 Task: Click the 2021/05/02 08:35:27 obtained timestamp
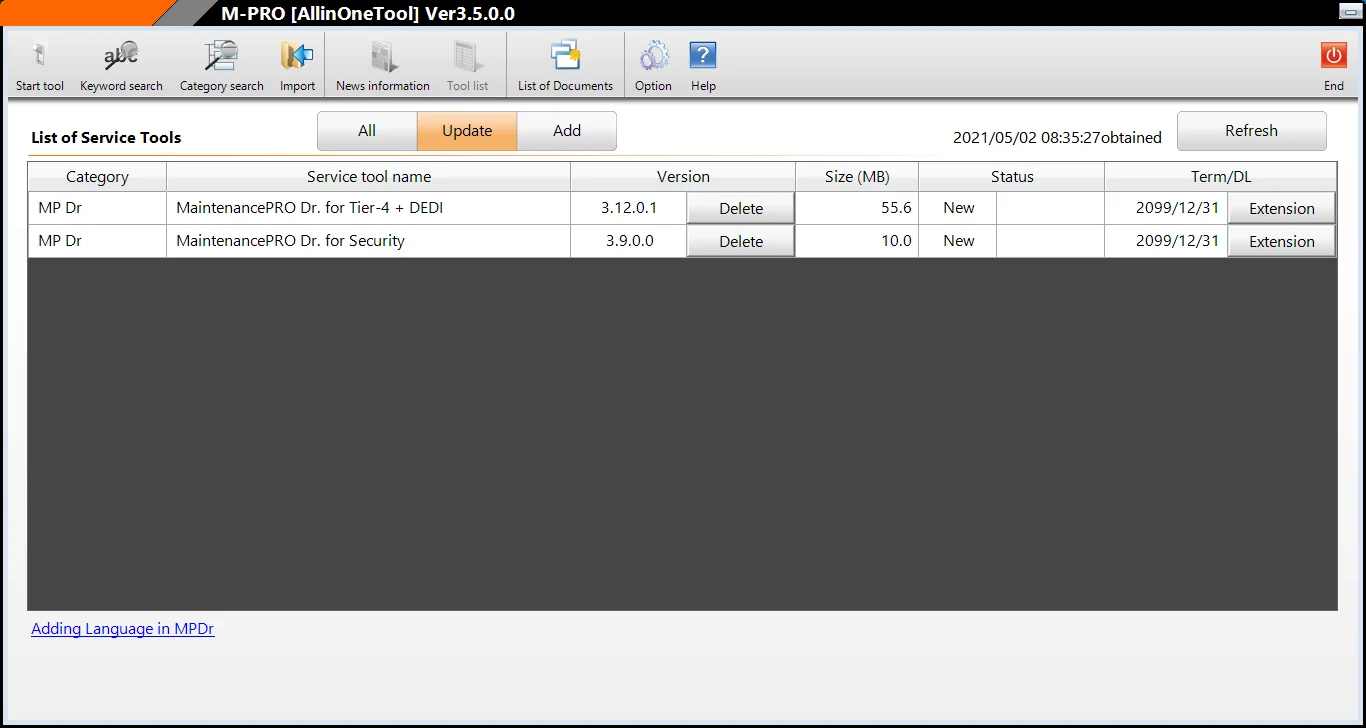(x=1057, y=138)
